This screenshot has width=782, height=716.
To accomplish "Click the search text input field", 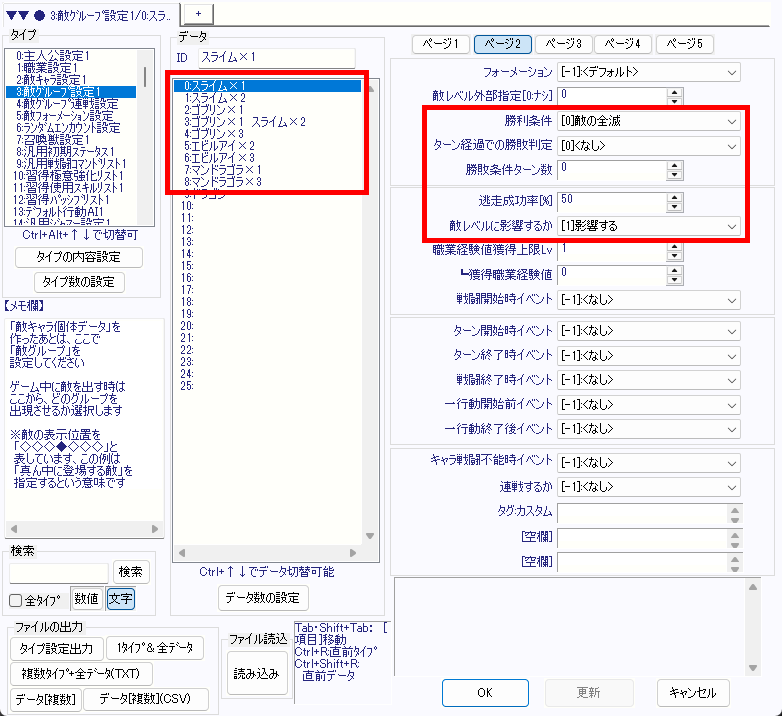I will point(59,572).
